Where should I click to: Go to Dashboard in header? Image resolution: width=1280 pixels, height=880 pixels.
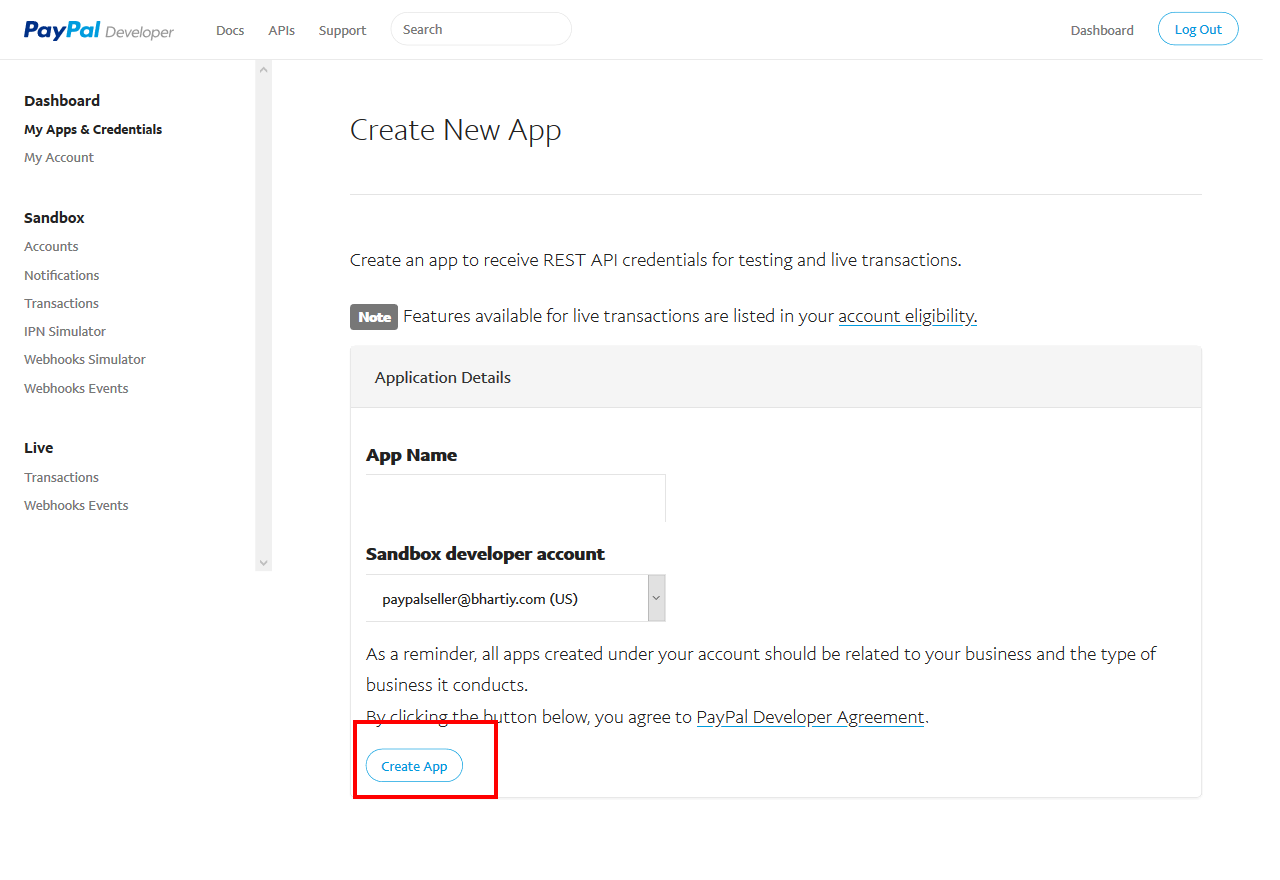coord(1102,30)
